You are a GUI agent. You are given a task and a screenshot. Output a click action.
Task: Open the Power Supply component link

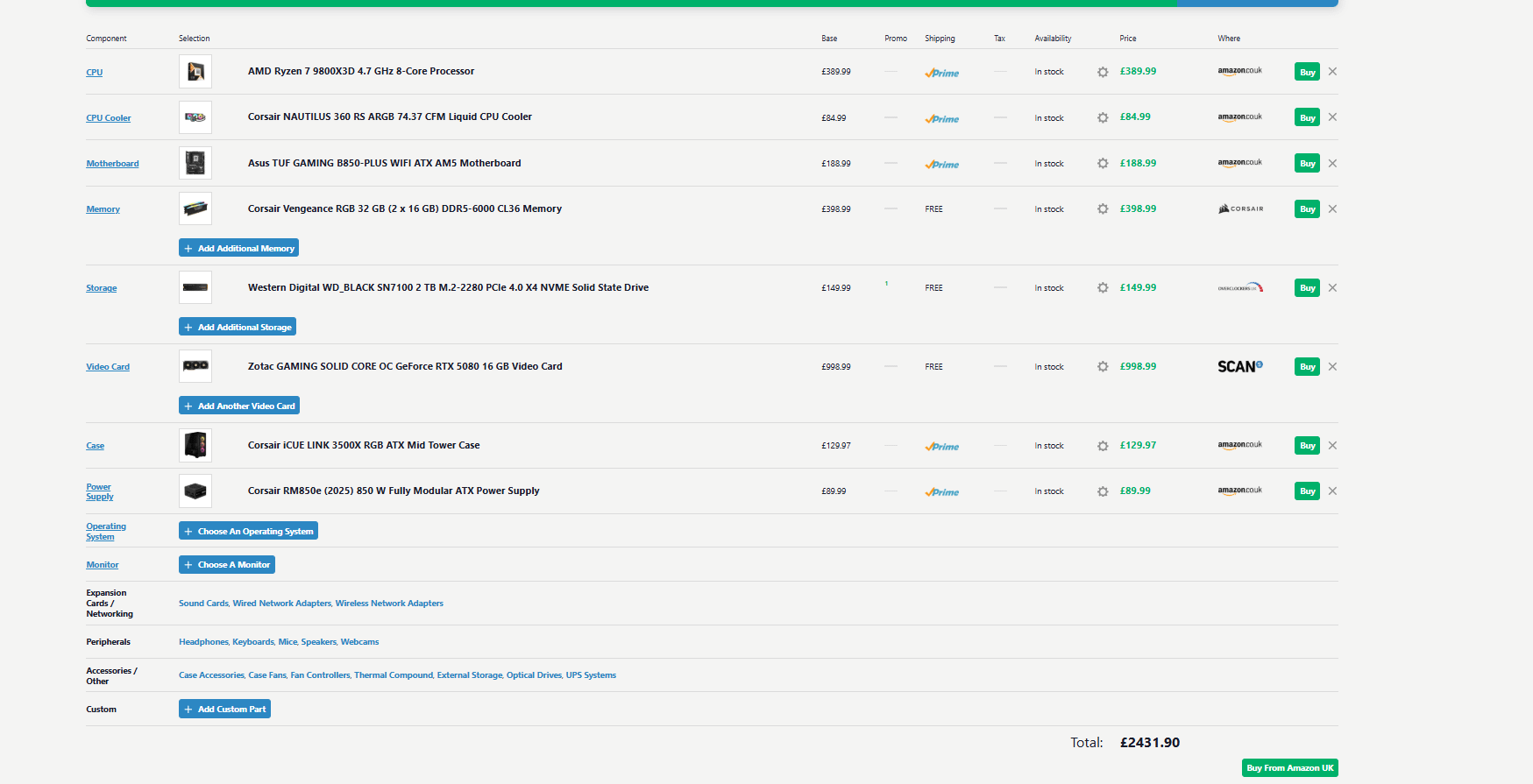click(99, 491)
